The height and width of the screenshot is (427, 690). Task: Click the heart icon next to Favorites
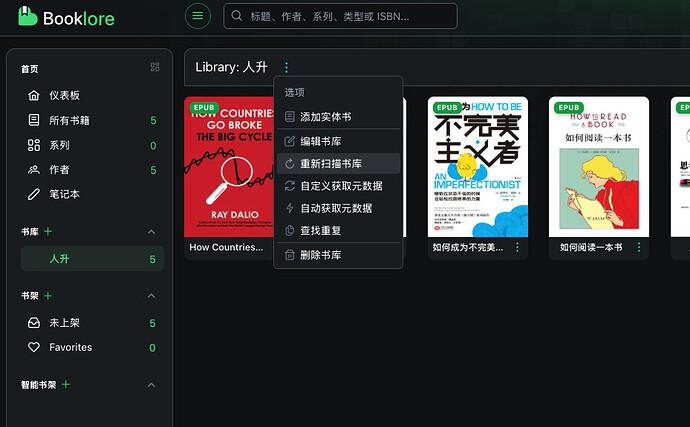click(x=34, y=347)
